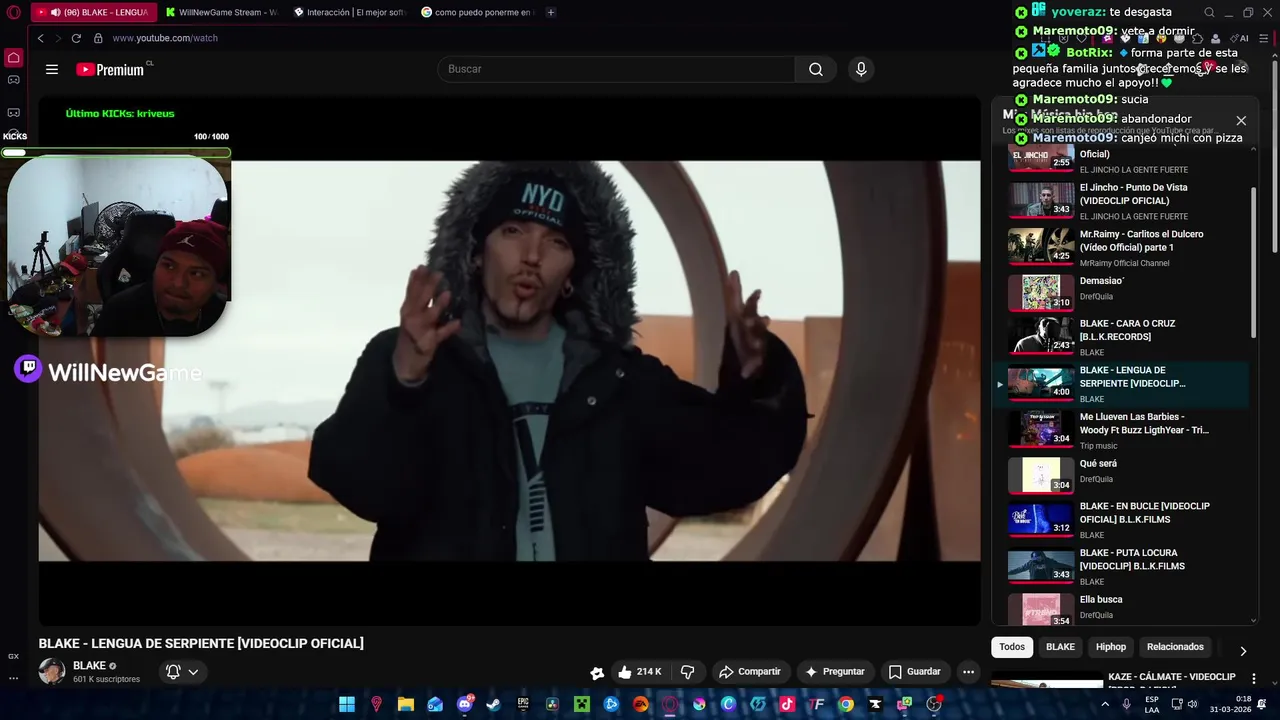Open options menu for KAZE - CÁLMATE video

coord(1253,679)
